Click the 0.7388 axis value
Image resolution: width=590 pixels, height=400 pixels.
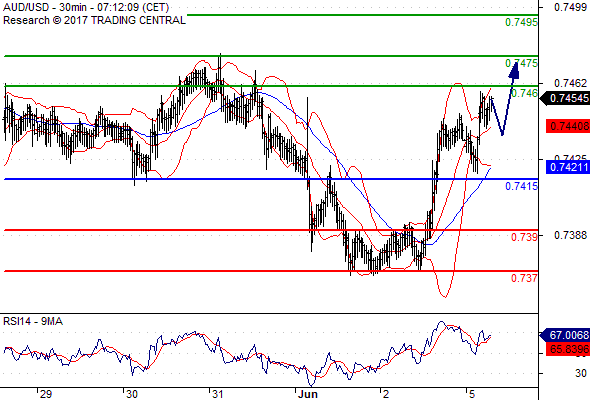click(x=570, y=235)
